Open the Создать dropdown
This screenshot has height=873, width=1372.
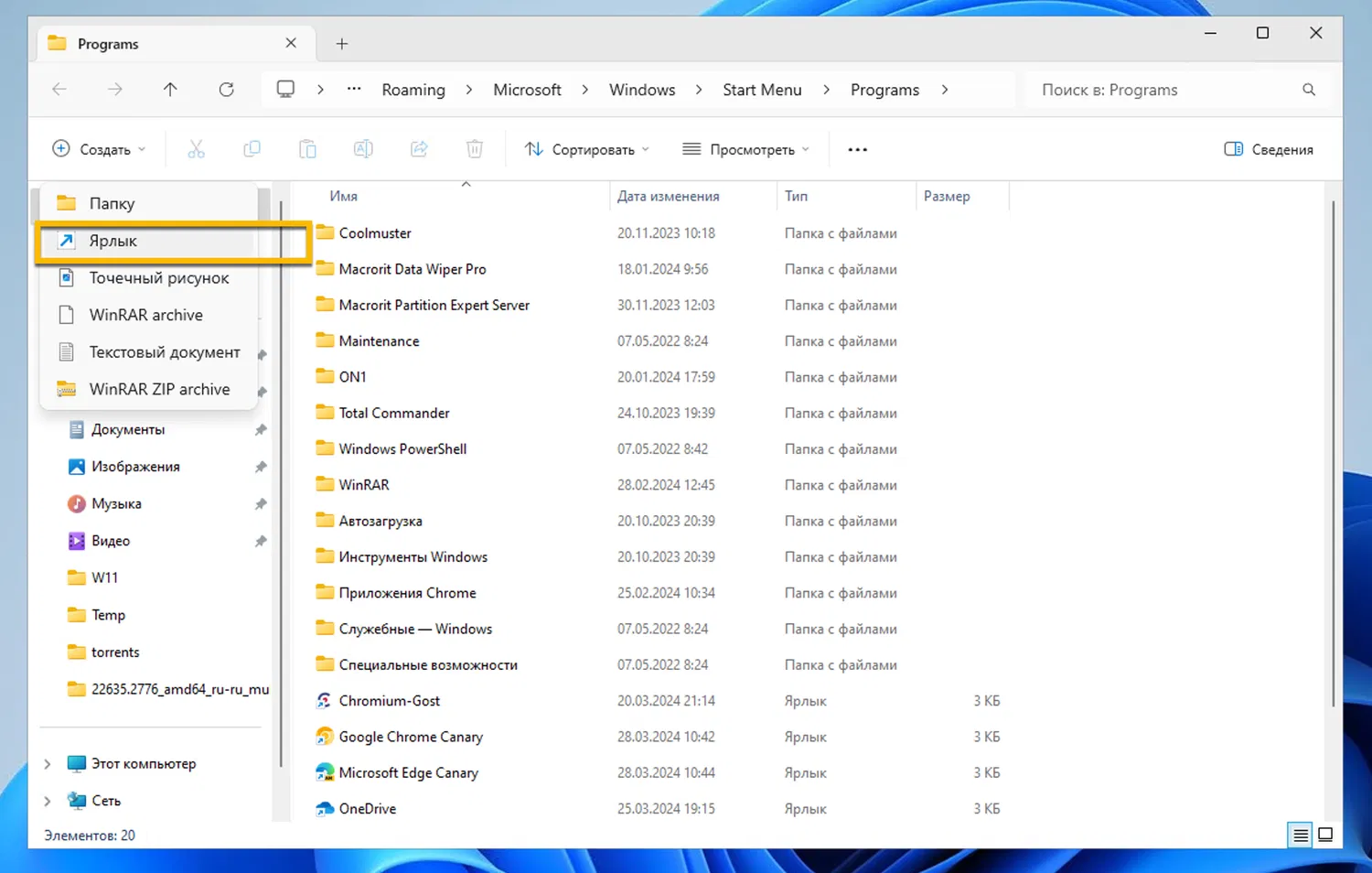99,149
